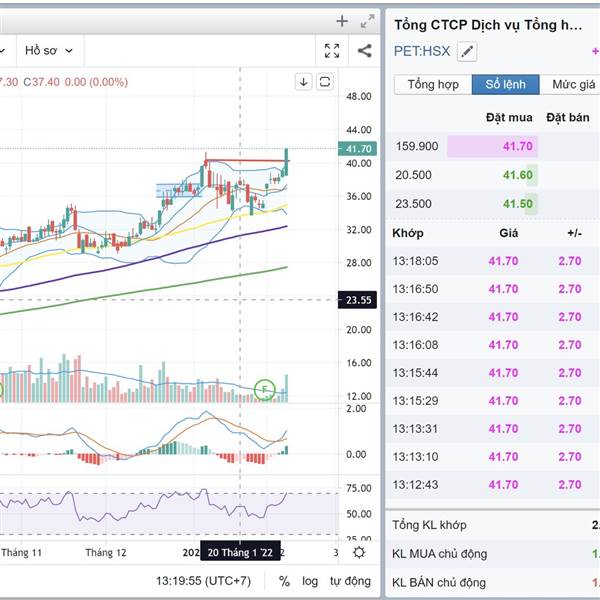Viewport: 600px width, 600px height.
Task: Expand the dropdown chevron left of Hồ sơ
Action: pos(4,50)
